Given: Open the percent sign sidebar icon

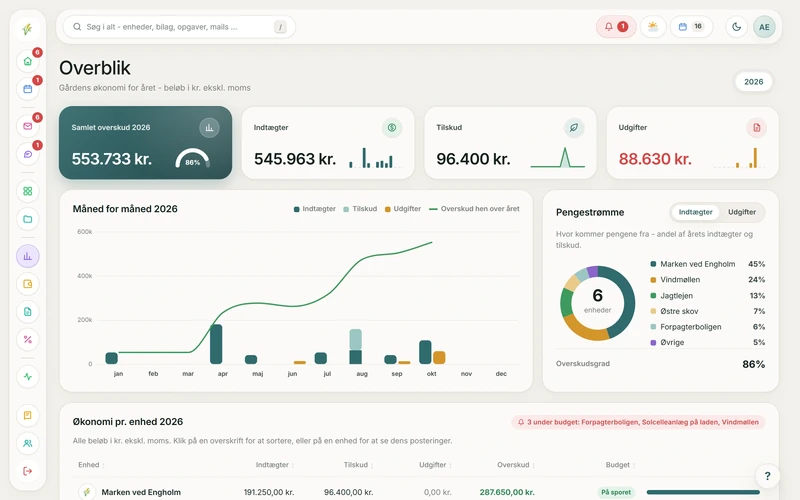Looking at the screenshot, I should coord(28,339).
